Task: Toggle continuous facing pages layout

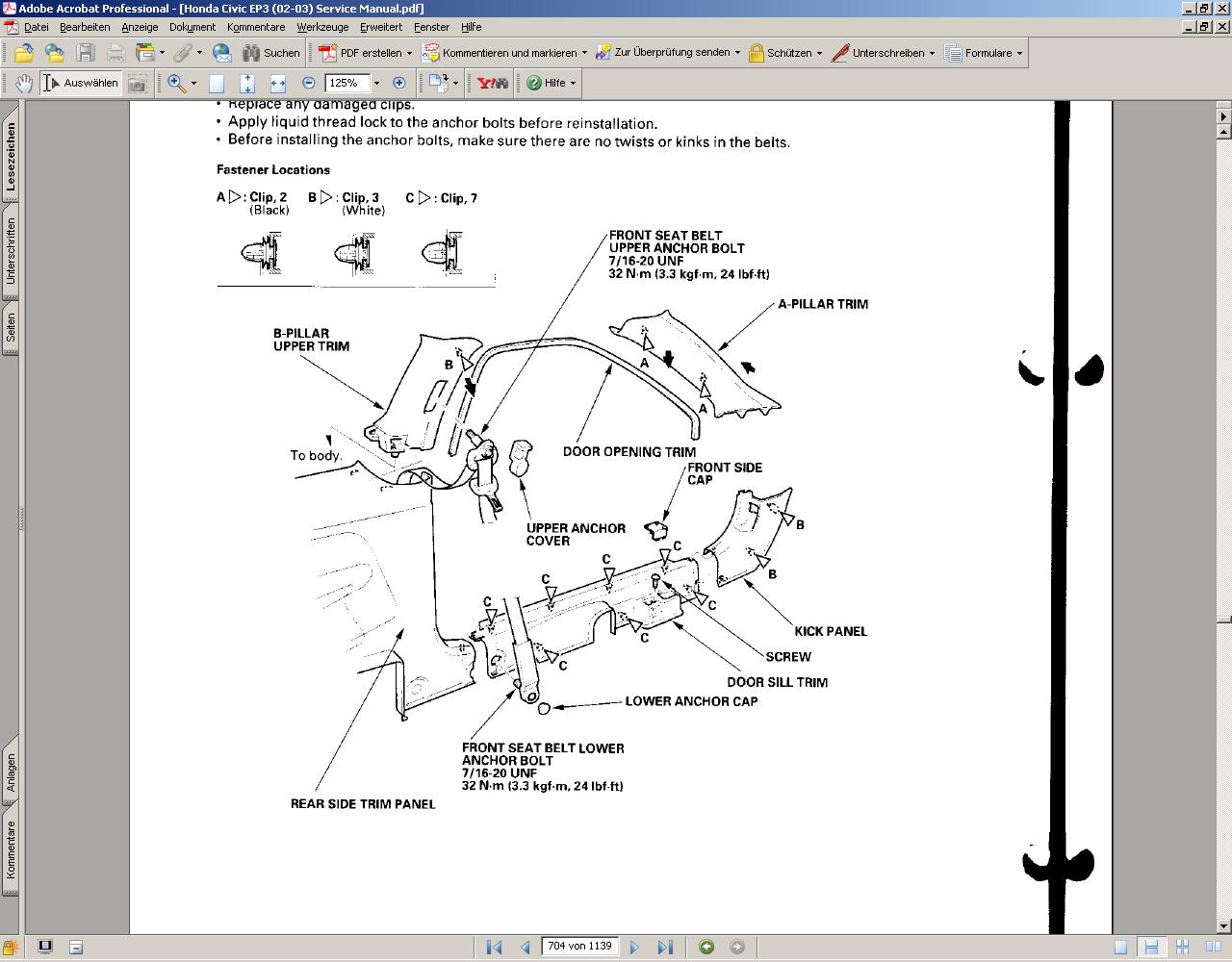Action: 1182,947
